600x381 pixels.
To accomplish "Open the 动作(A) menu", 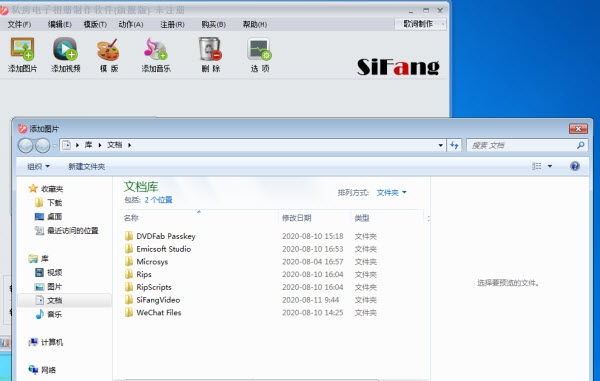I will click(131, 24).
